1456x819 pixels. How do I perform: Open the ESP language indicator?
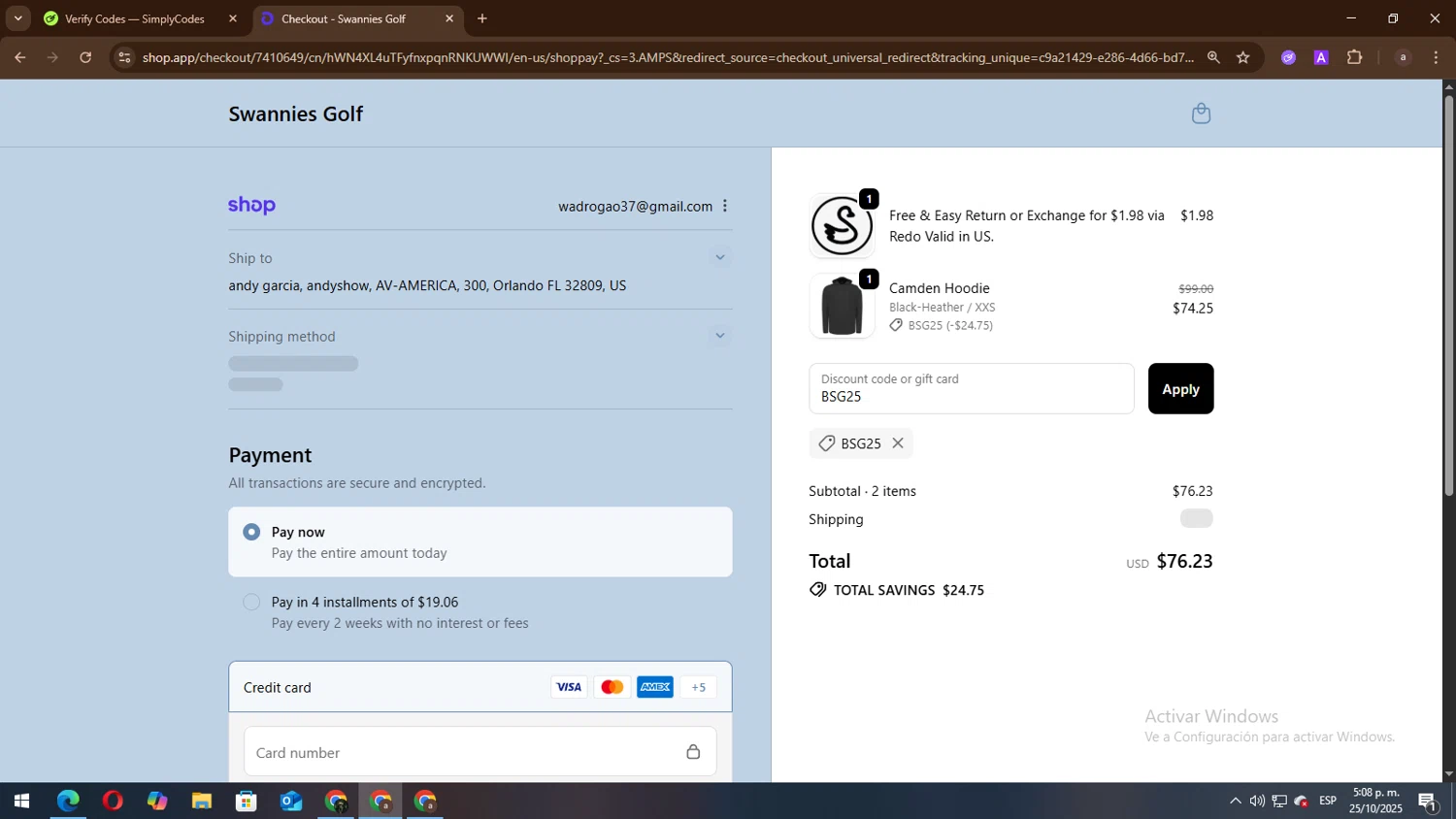(x=1328, y=801)
